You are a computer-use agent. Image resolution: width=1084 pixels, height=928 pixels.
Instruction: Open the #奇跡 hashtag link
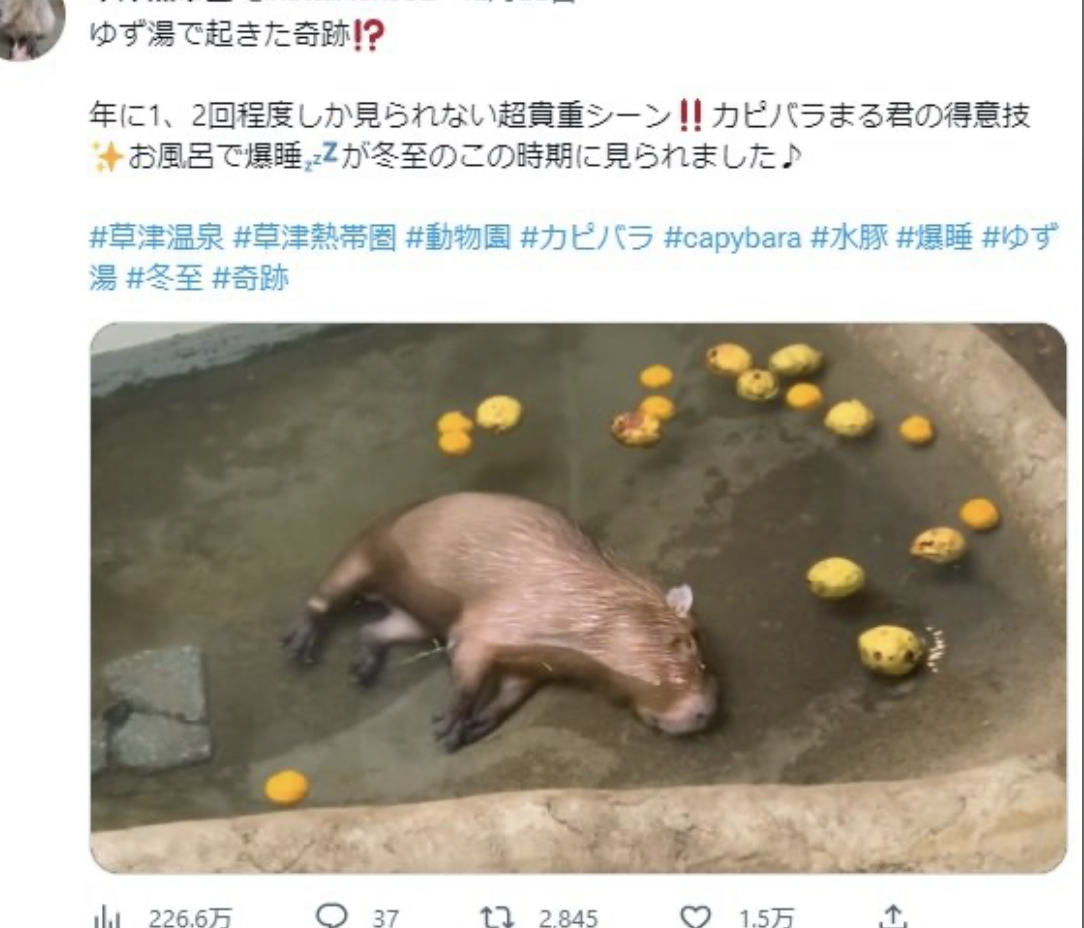[250, 278]
